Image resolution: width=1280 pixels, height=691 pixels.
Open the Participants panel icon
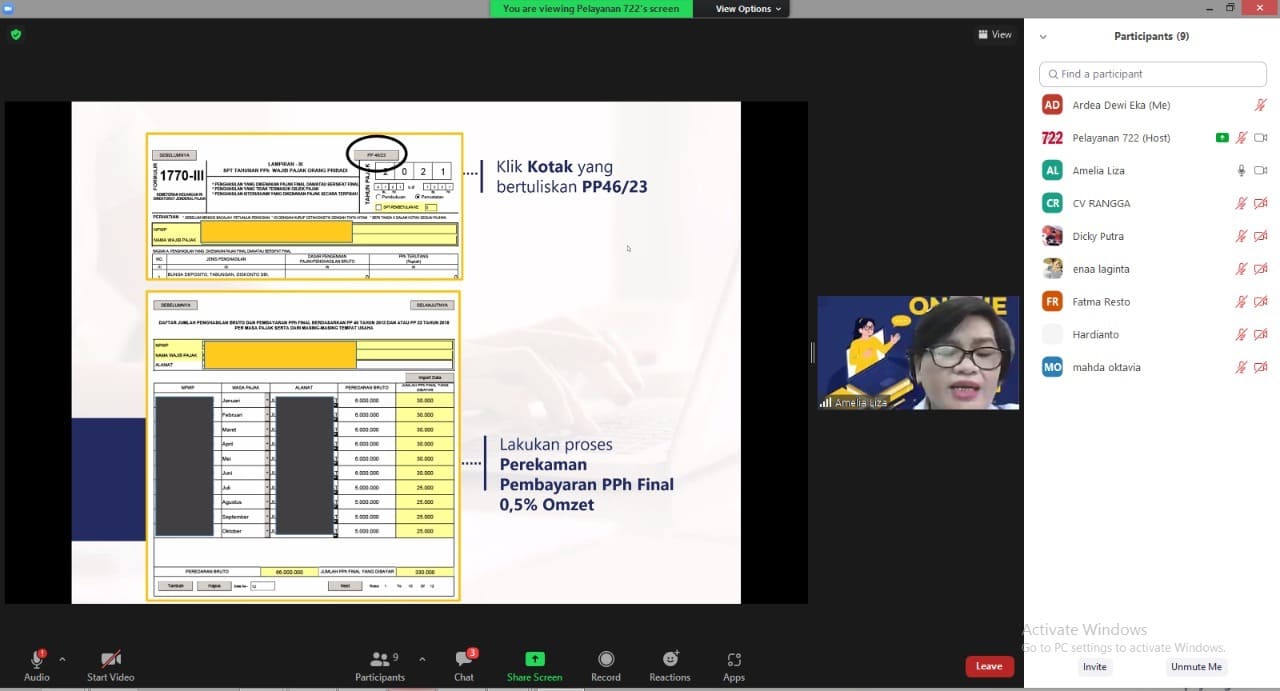pyautogui.click(x=379, y=660)
